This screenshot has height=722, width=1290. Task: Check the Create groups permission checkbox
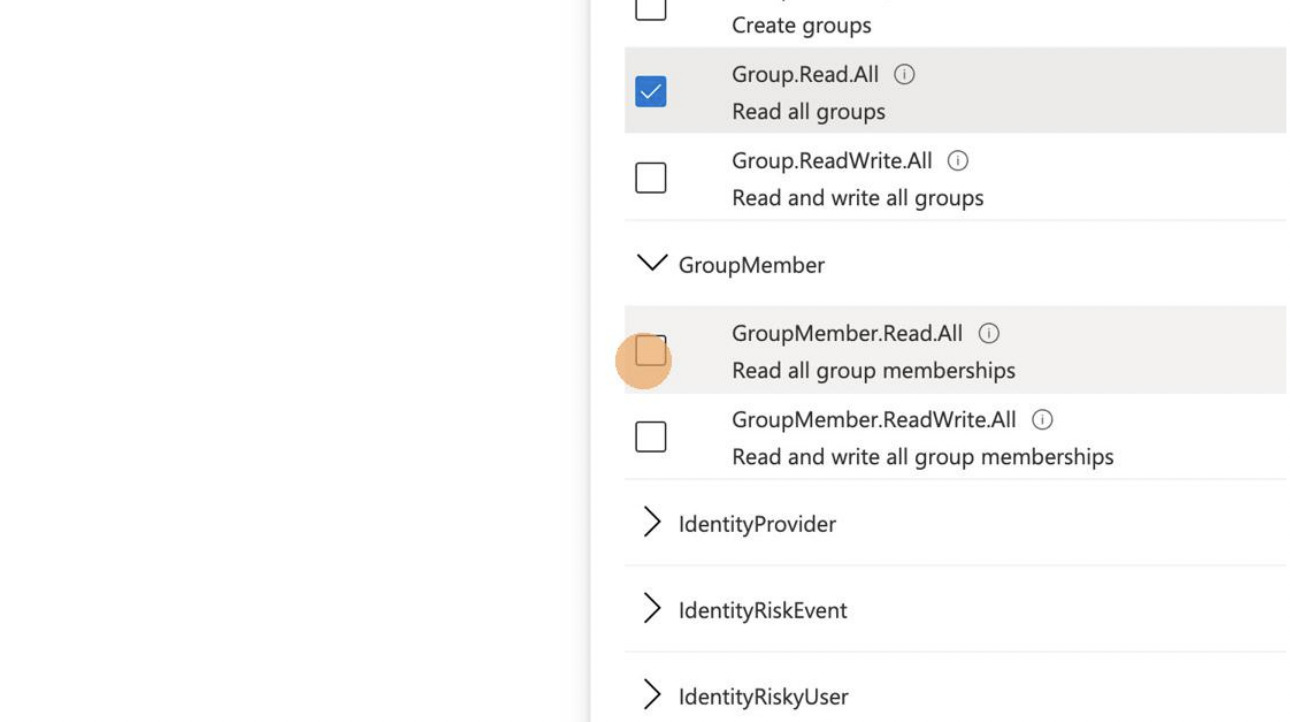[650, 8]
